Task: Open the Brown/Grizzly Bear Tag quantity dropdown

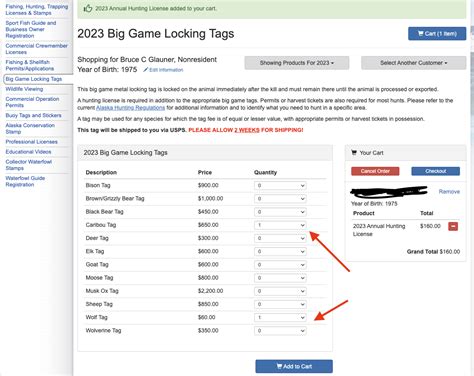Action: pyautogui.click(x=280, y=199)
